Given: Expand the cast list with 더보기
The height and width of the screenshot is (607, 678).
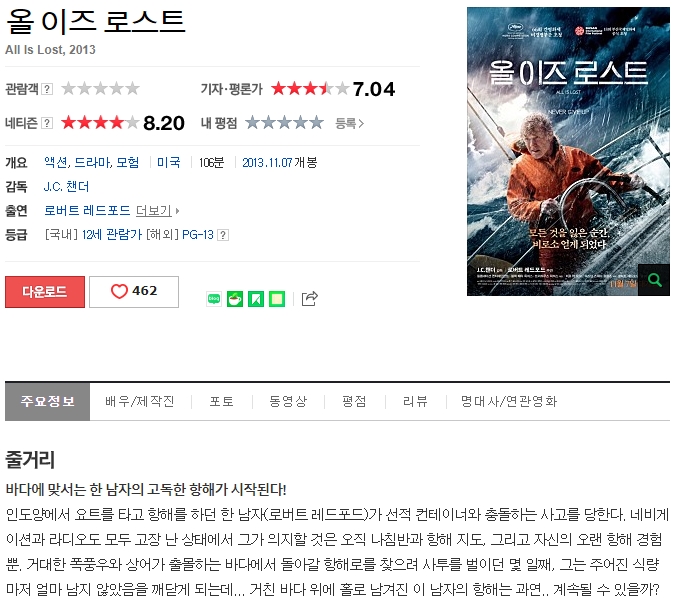Looking at the screenshot, I should click(x=157, y=211).
